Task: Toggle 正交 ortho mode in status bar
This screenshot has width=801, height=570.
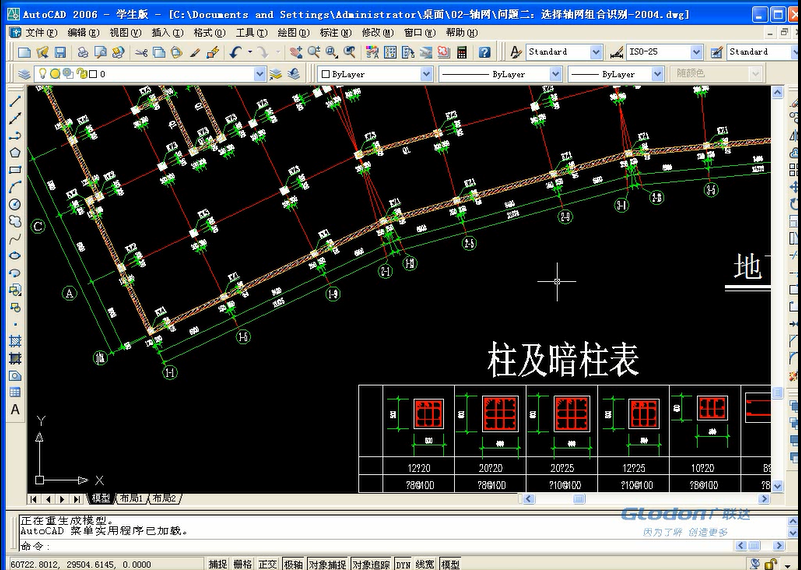Action: [267, 564]
